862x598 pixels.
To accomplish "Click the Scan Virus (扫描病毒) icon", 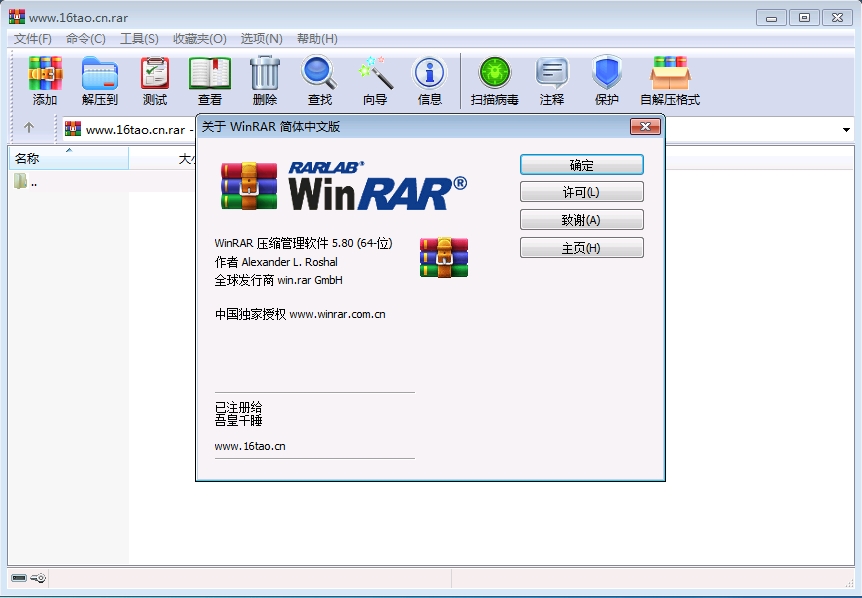I will (495, 74).
